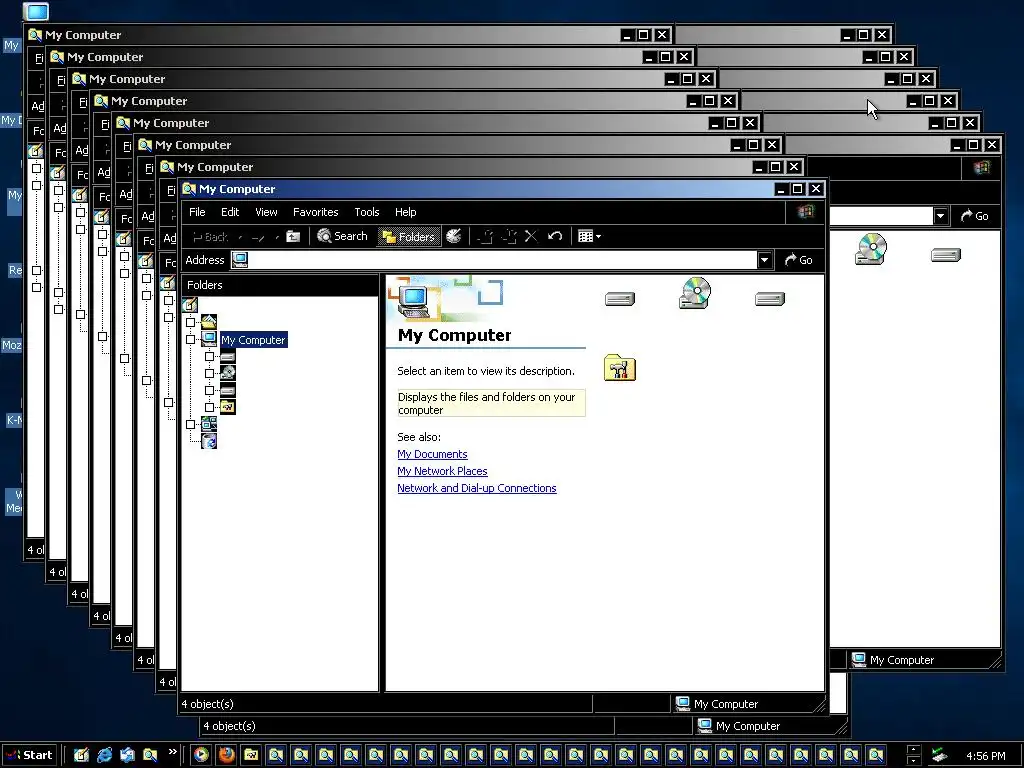The image size is (1024, 768).
Task: Open the Help menu
Action: point(406,212)
